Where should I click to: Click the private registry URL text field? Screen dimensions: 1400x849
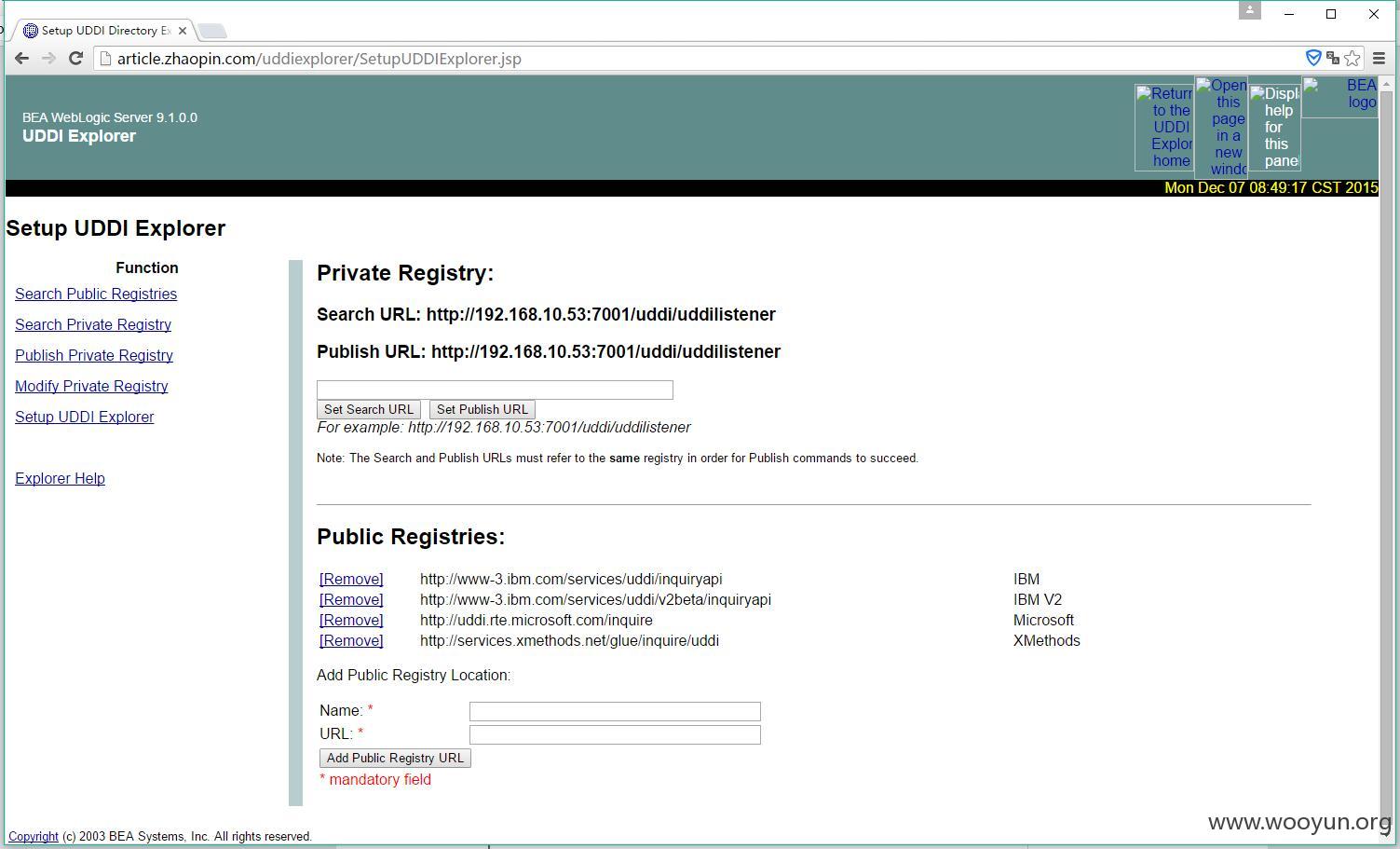[x=495, y=390]
